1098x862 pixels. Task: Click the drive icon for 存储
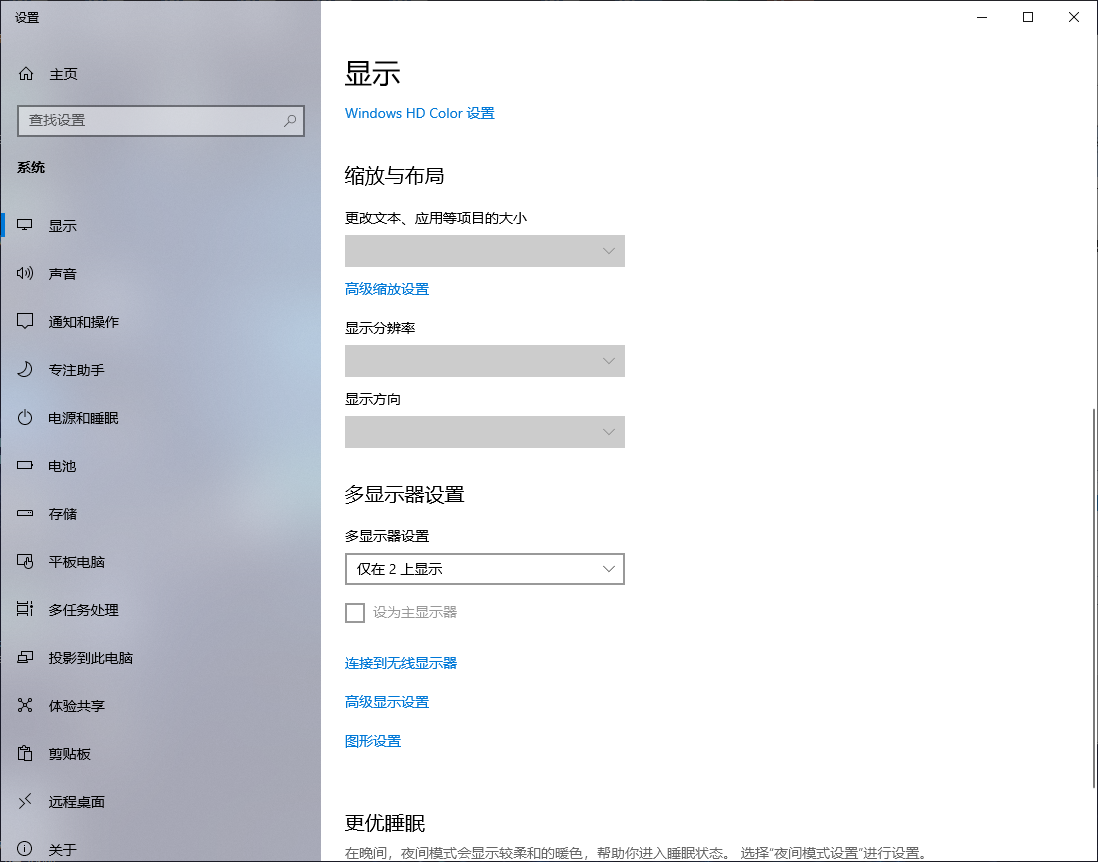coord(25,513)
